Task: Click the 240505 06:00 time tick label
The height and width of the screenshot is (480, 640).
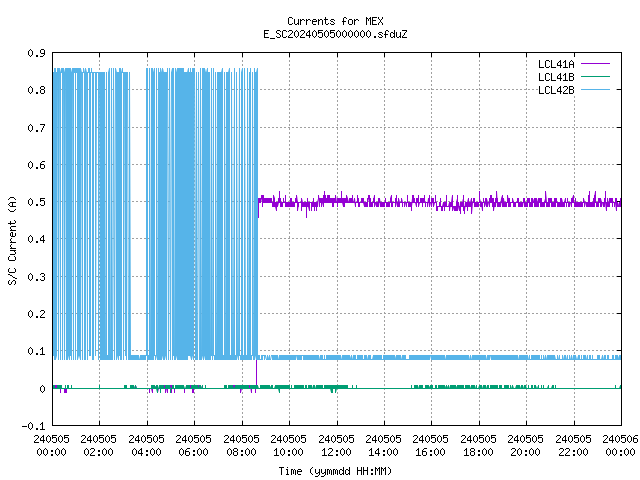Action: [193, 446]
